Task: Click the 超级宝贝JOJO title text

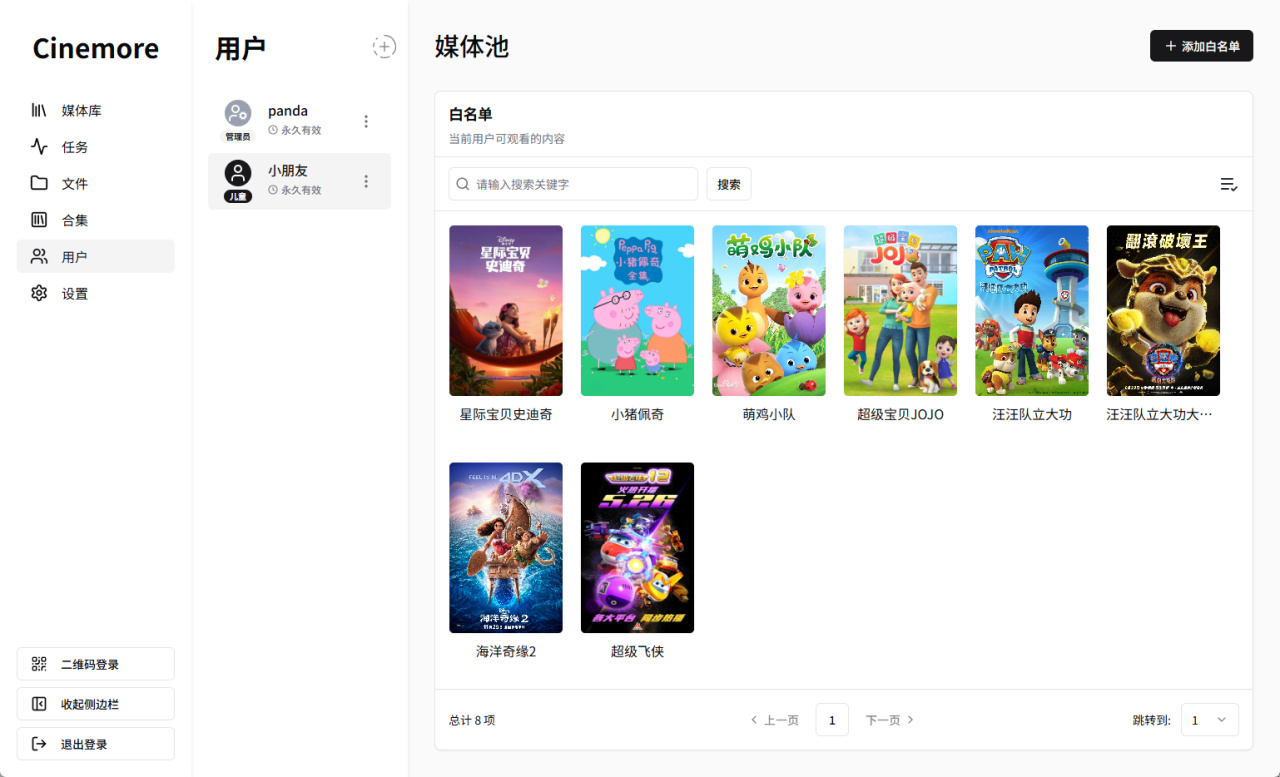Action: [900, 414]
